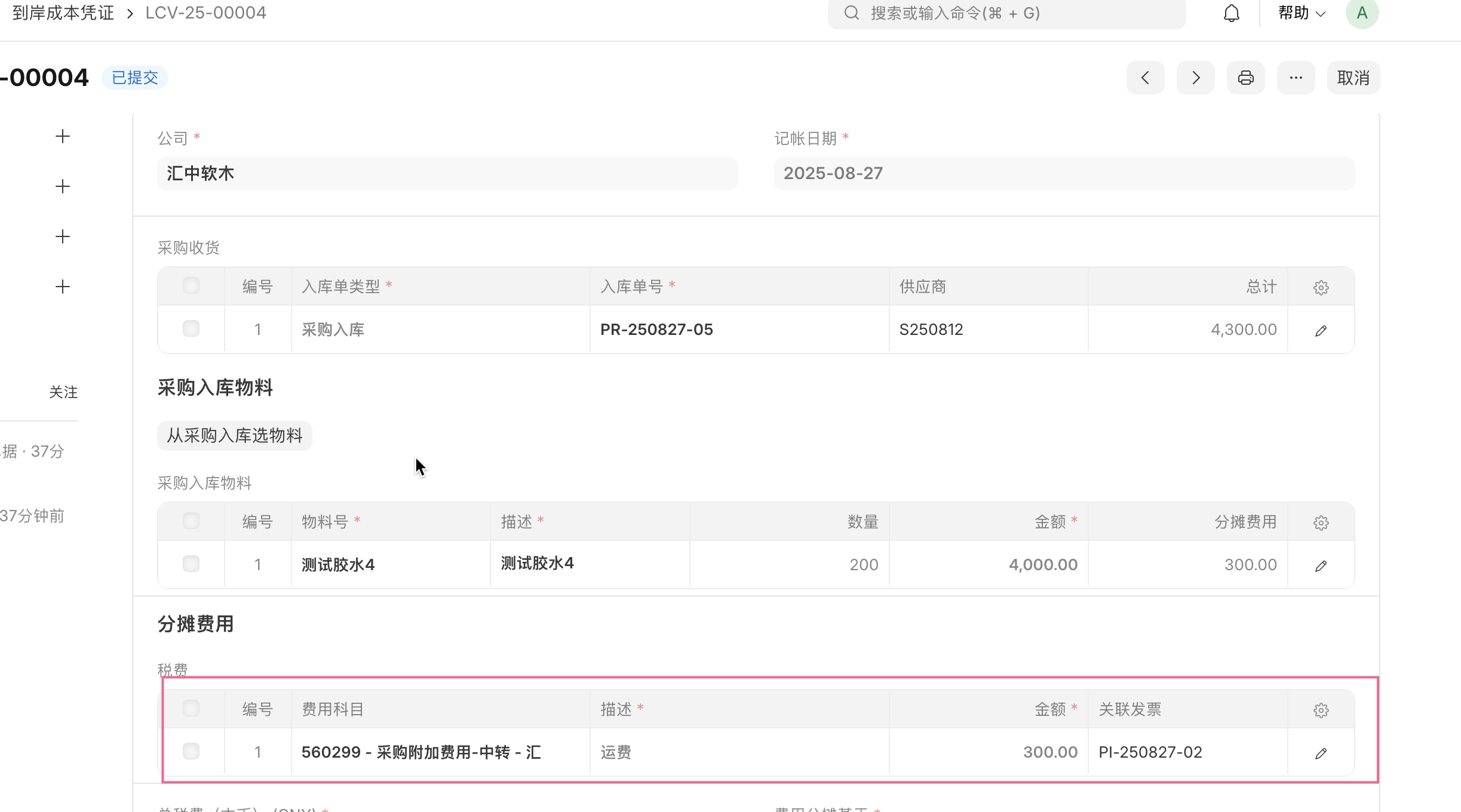Screen dimensions: 1461x812
Task: Check the 采购入库 row checkbox
Action: coord(191,328)
